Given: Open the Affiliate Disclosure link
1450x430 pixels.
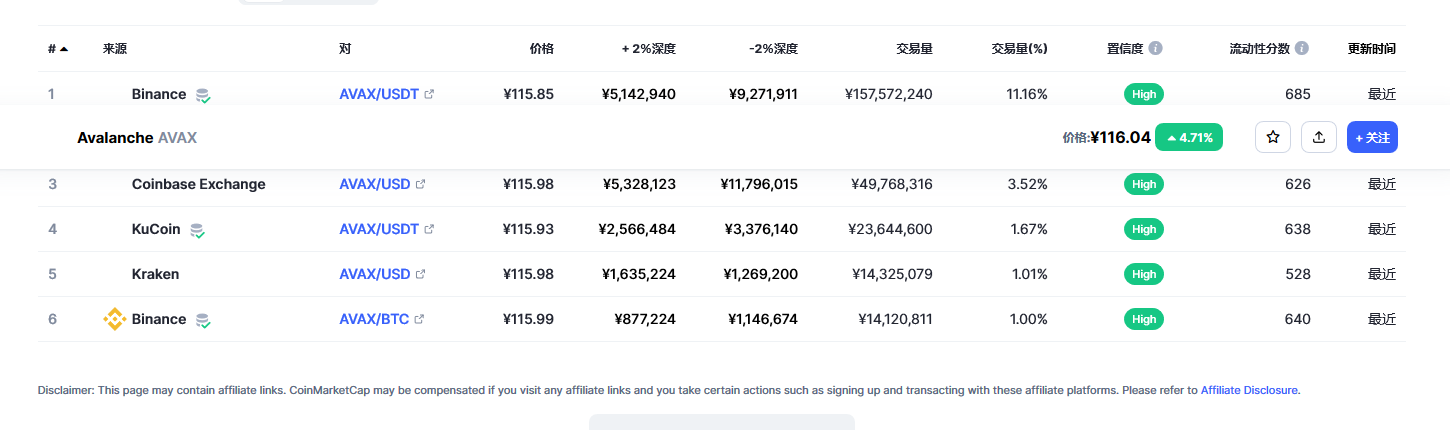Looking at the screenshot, I should pos(1249,390).
